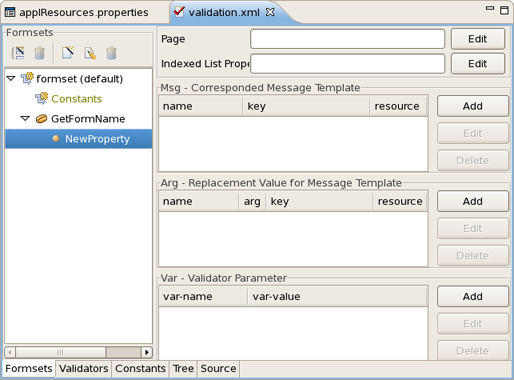The height and width of the screenshot is (380, 514).
Task: Click the first delete trash icon in toolbar
Action: coord(40,53)
